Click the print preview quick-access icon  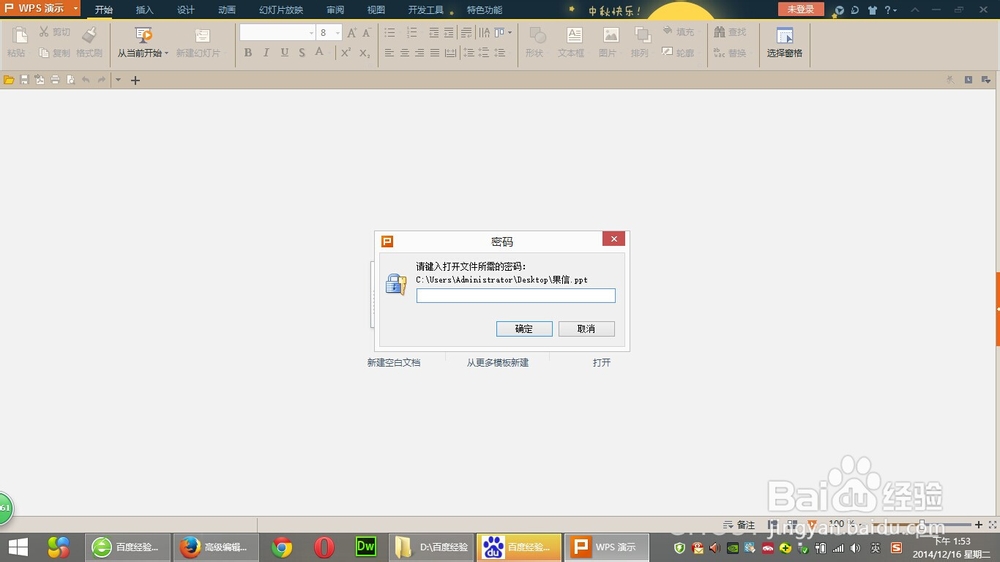tap(70, 80)
